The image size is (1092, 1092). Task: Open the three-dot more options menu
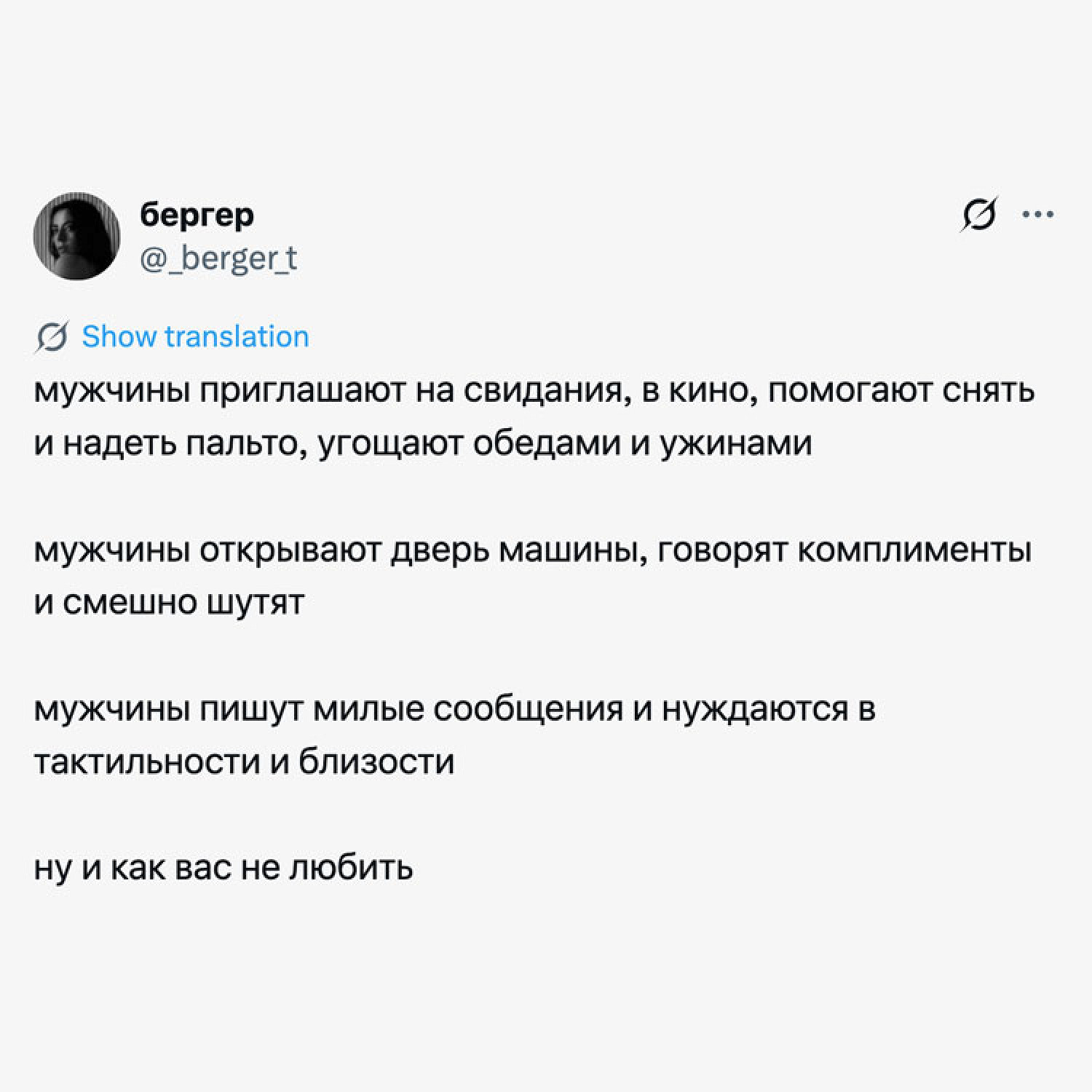[x=1038, y=215]
